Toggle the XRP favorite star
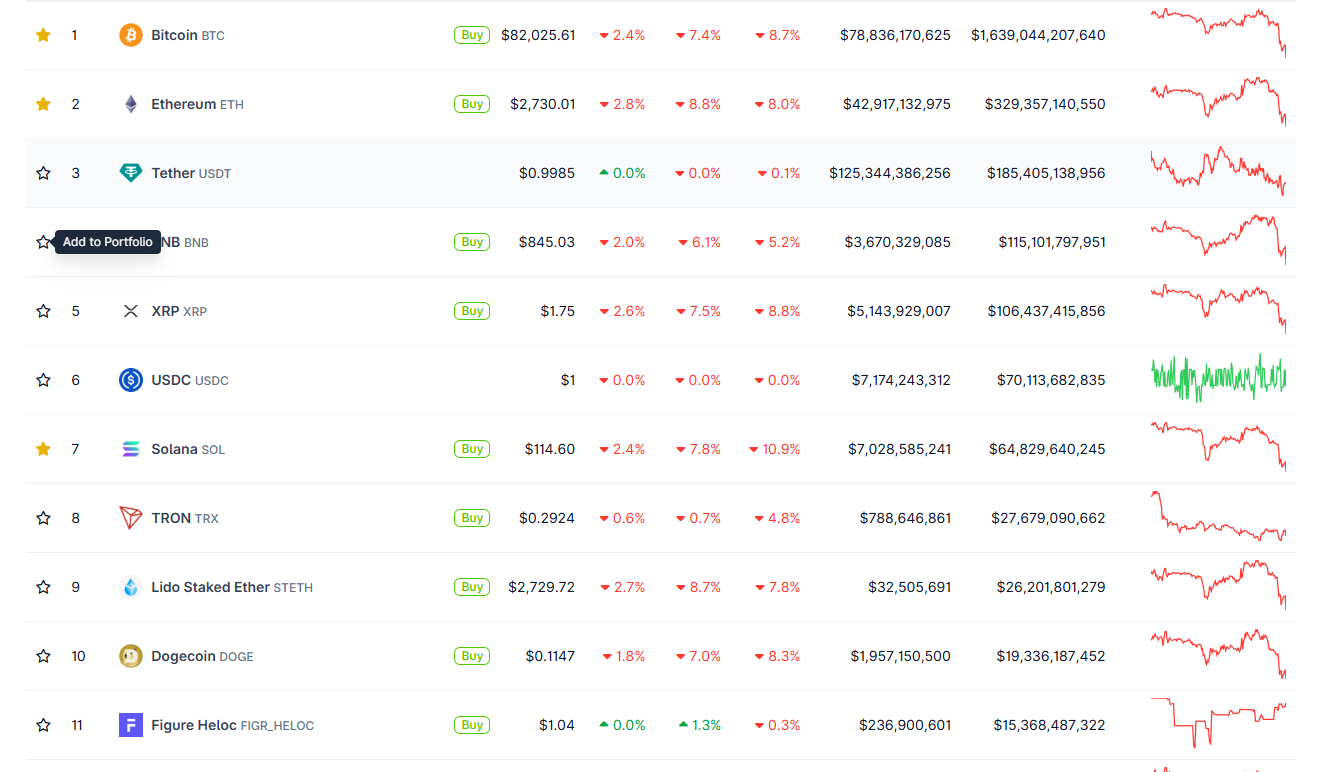Image resolution: width=1334 pixels, height=772 pixels. [43, 310]
